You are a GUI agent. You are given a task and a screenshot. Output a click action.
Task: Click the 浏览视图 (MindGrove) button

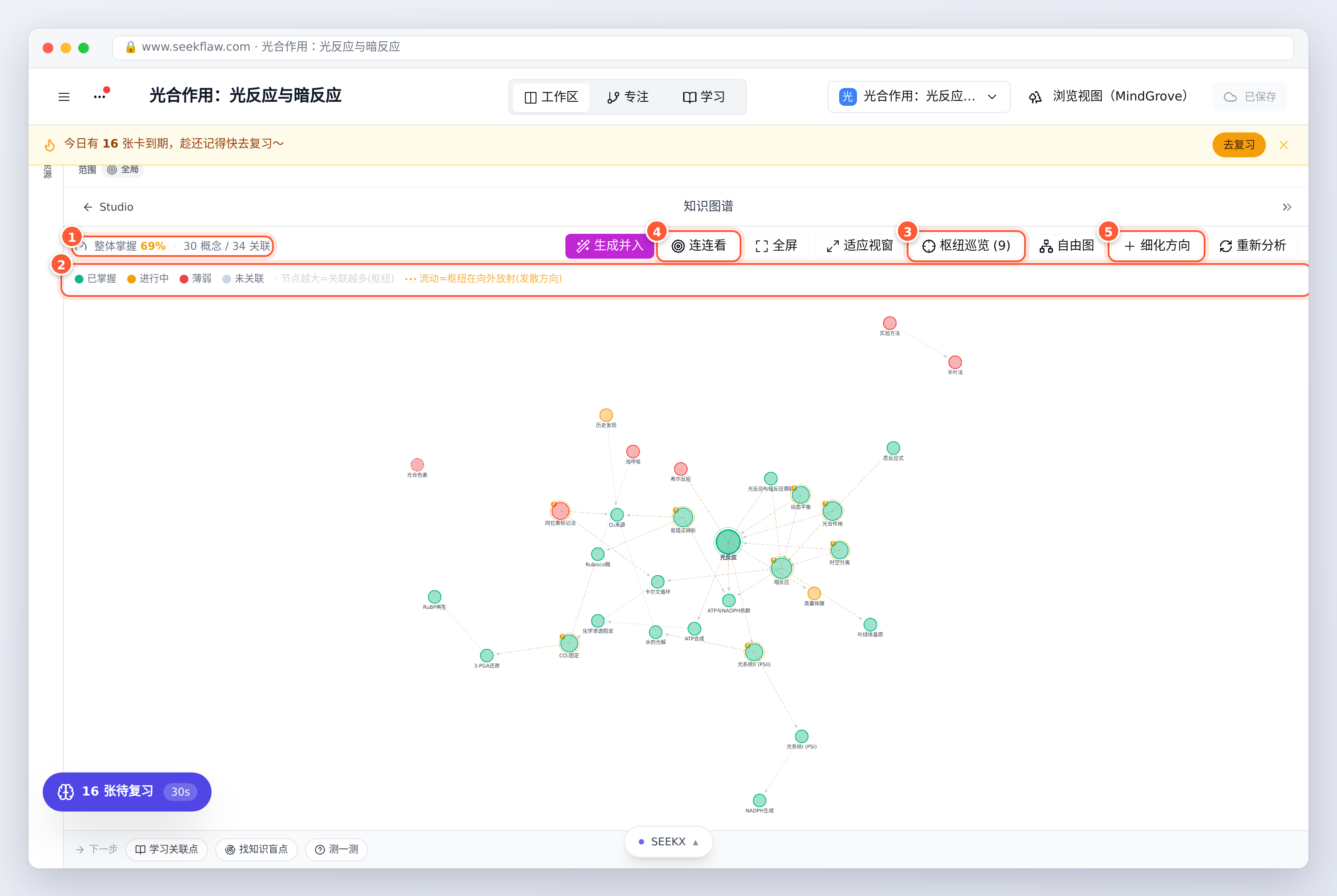[x=1109, y=96]
